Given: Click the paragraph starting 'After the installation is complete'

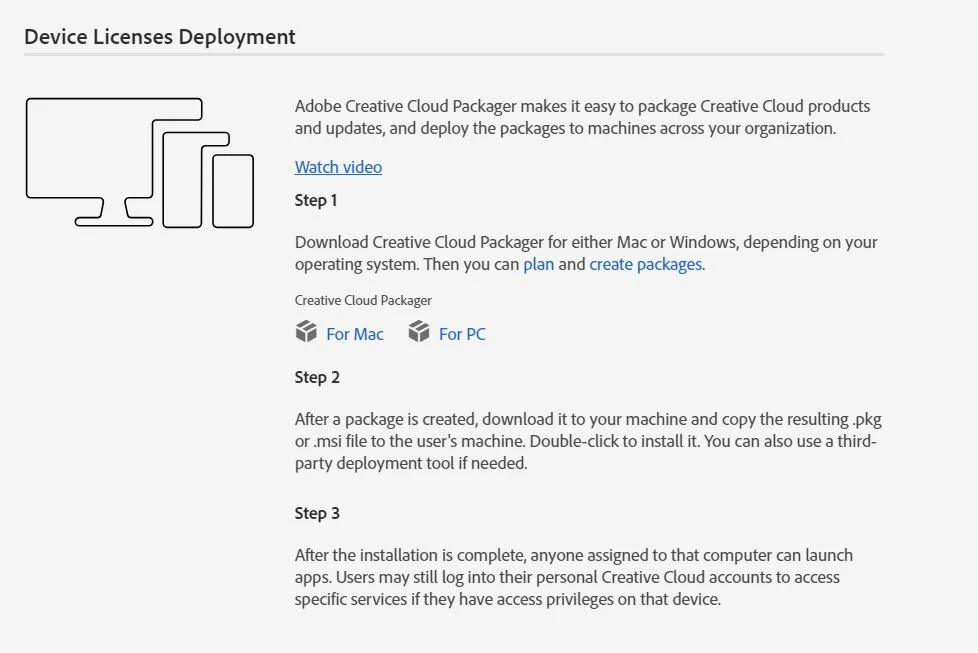Looking at the screenshot, I should pyautogui.click(x=574, y=577).
